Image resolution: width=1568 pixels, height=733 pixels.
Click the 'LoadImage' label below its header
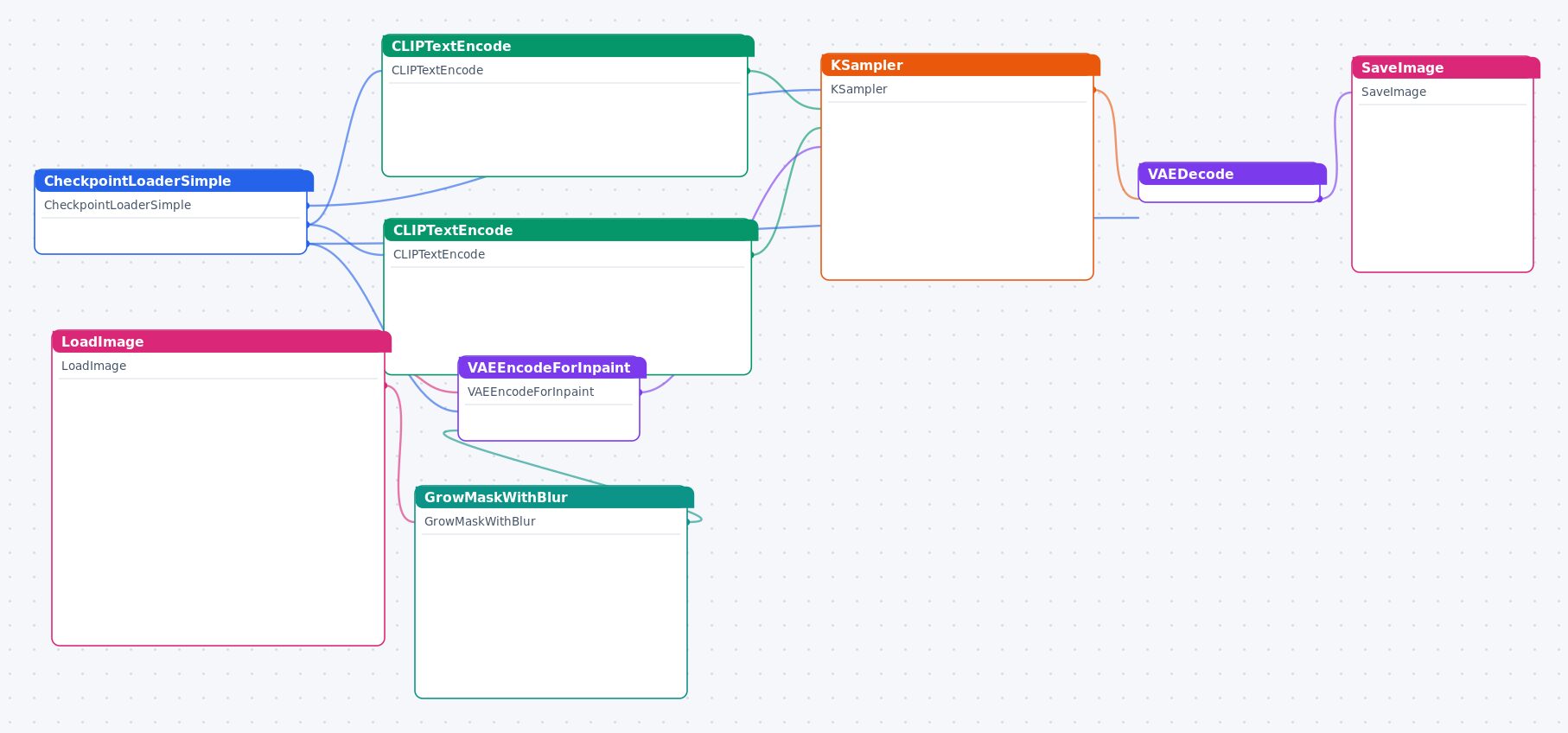coord(93,366)
